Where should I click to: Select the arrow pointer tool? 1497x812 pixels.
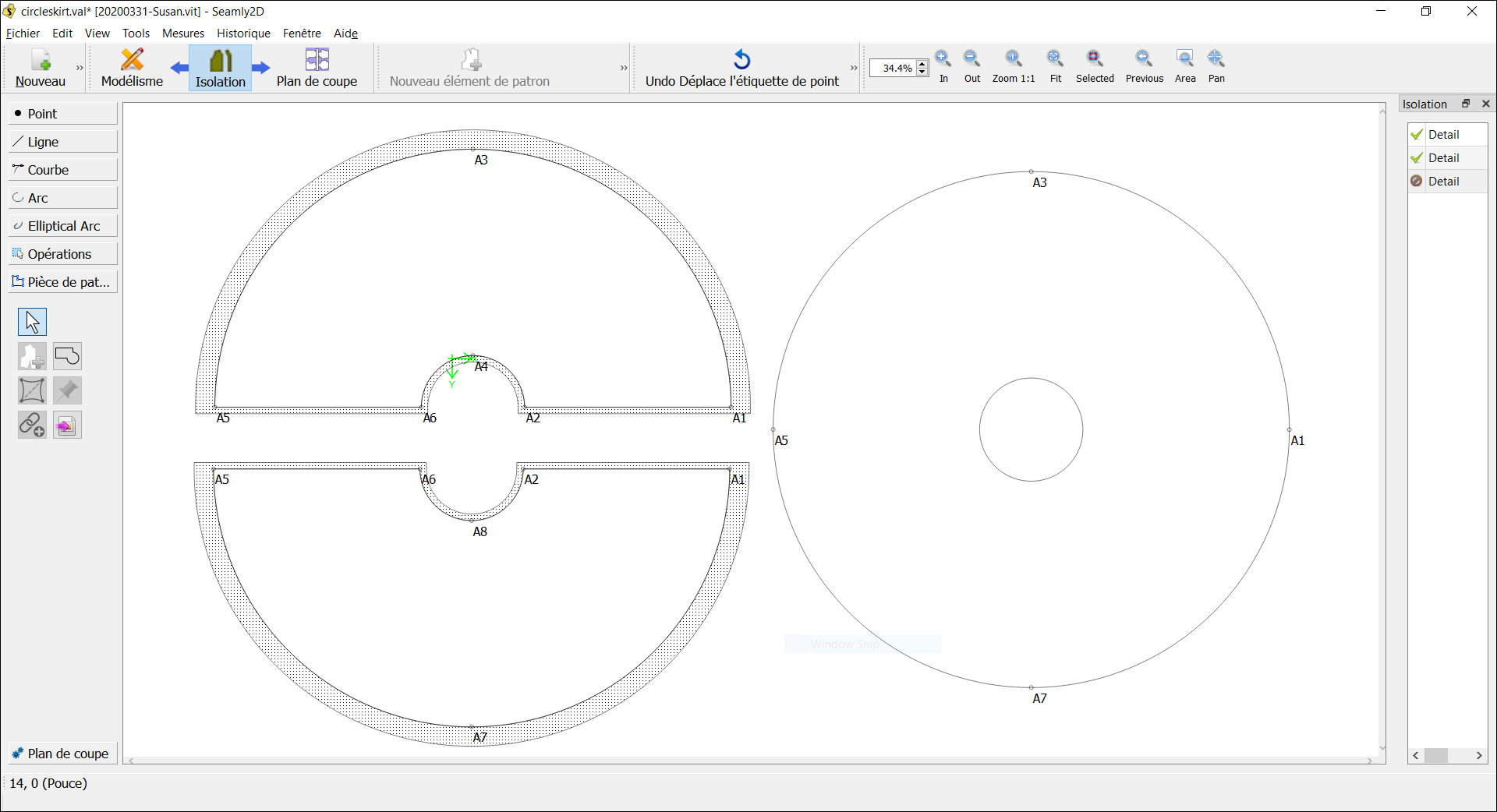pyautogui.click(x=32, y=322)
